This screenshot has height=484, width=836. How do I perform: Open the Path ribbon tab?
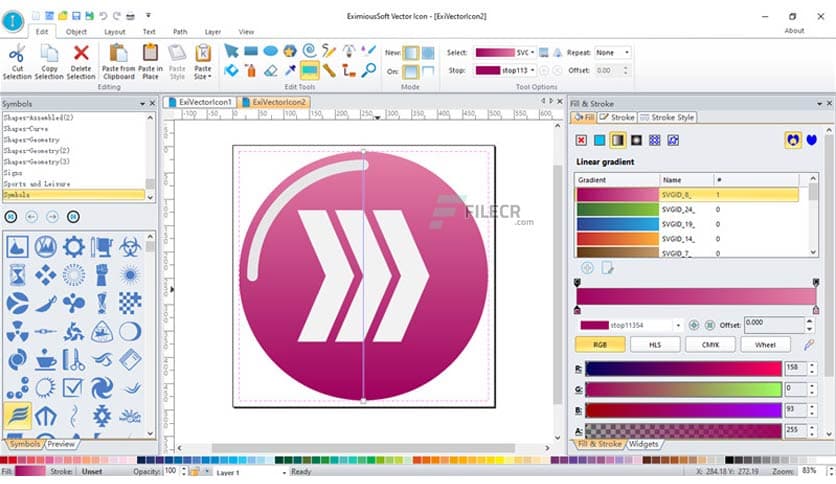click(x=180, y=32)
